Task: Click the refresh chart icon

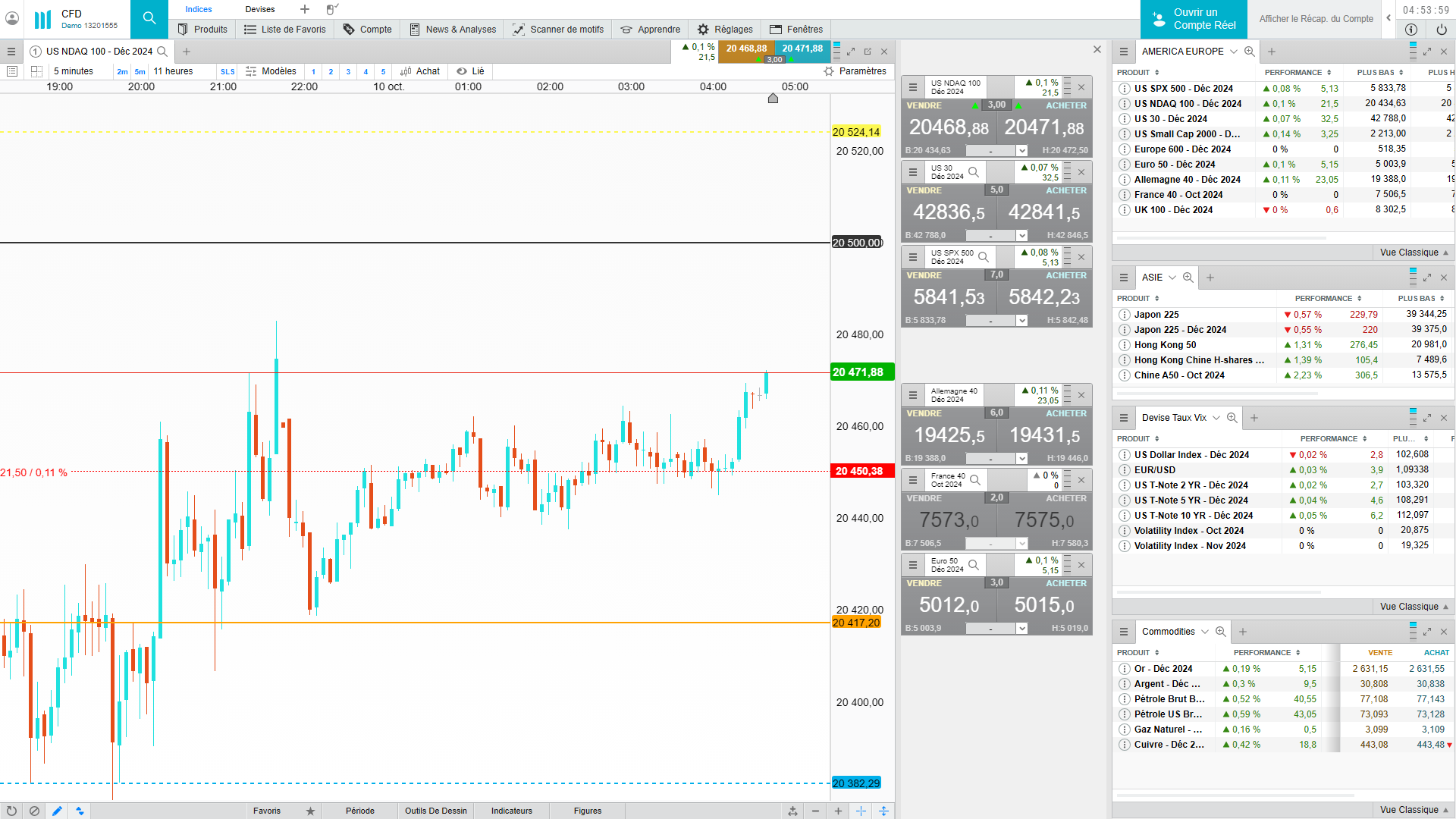Action: tap(11, 811)
